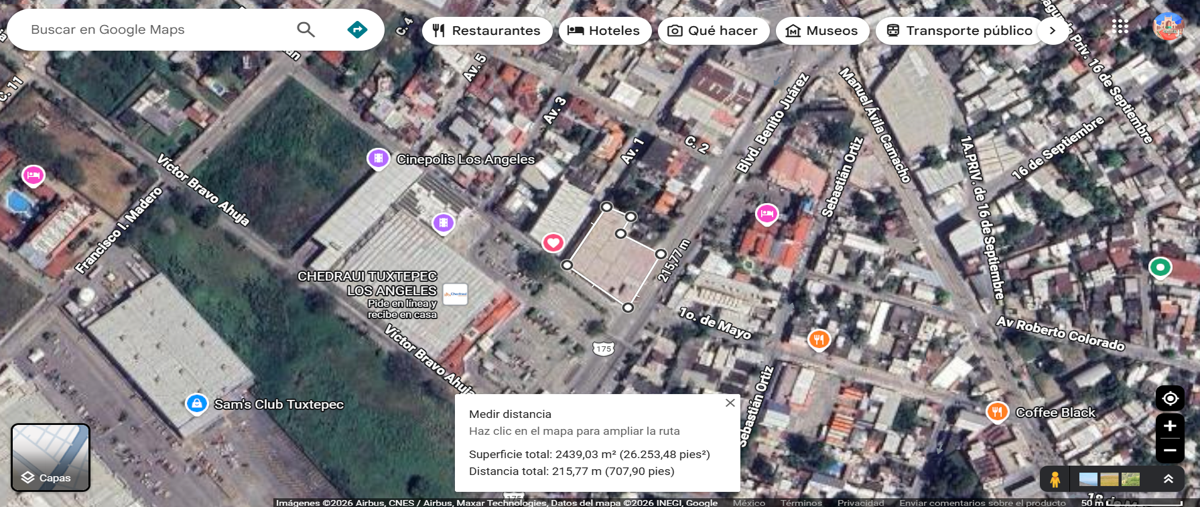Select the green pin above Av Roberto Colorado
This screenshot has width=1200, height=507.
pos(1160,267)
